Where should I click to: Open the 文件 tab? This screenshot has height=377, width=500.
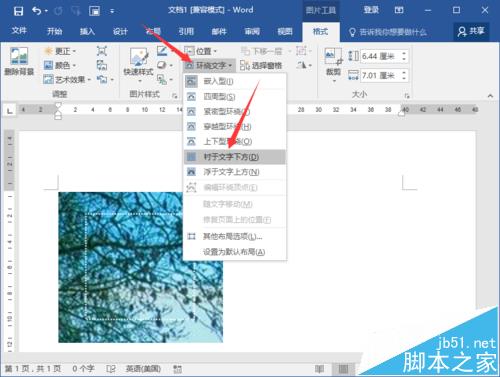(19, 31)
